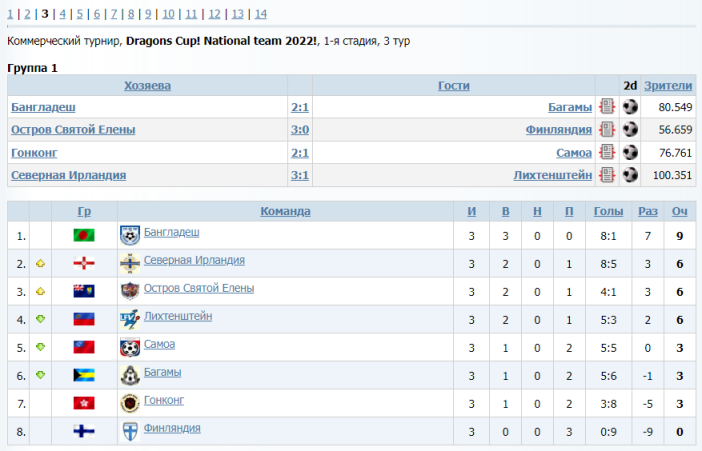The width and height of the screenshot is (702, 451).
Task: Click soccer ball icon in Hong Kong–Samoa row
Action: coord(630,153)
